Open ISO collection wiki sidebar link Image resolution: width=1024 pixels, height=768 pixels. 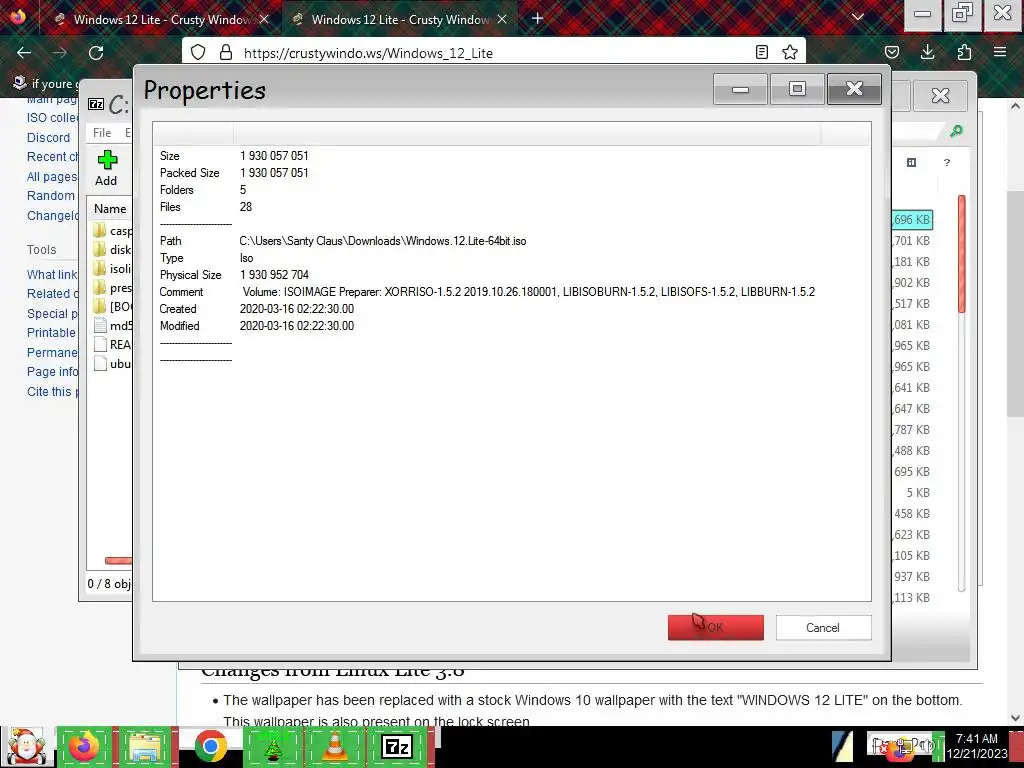(x=52, y=118)
